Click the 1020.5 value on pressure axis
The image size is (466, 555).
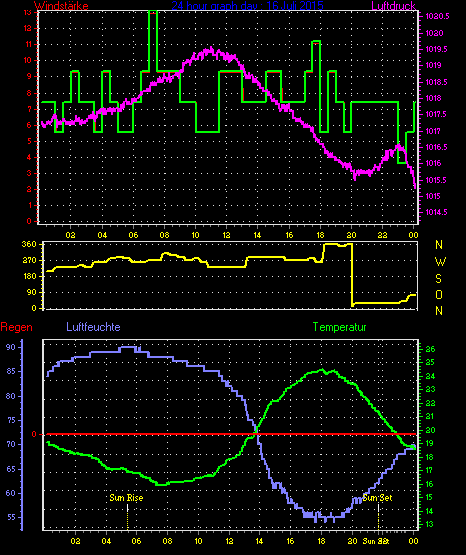(437, 16)
